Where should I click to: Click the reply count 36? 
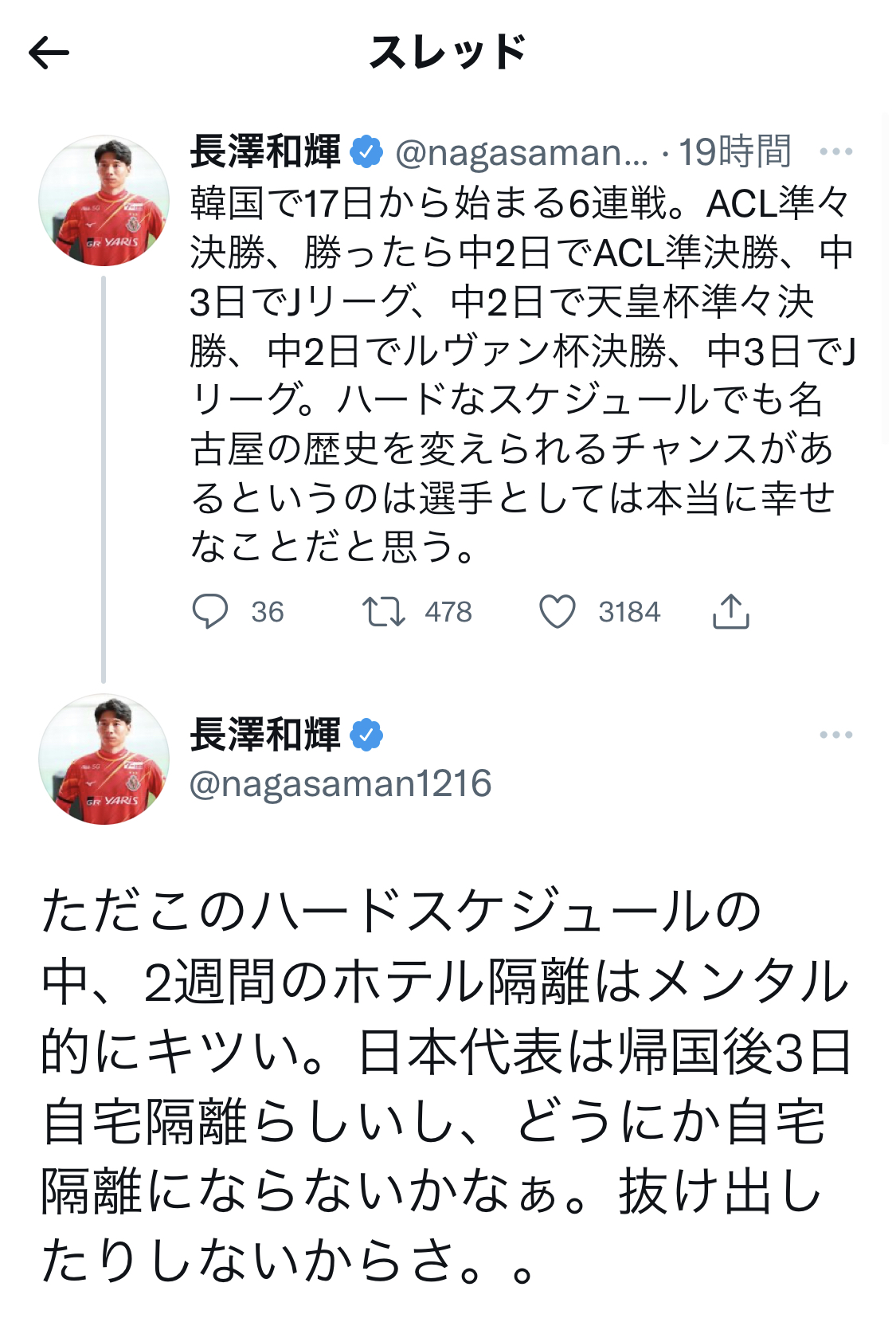click(x=268, y=612)
